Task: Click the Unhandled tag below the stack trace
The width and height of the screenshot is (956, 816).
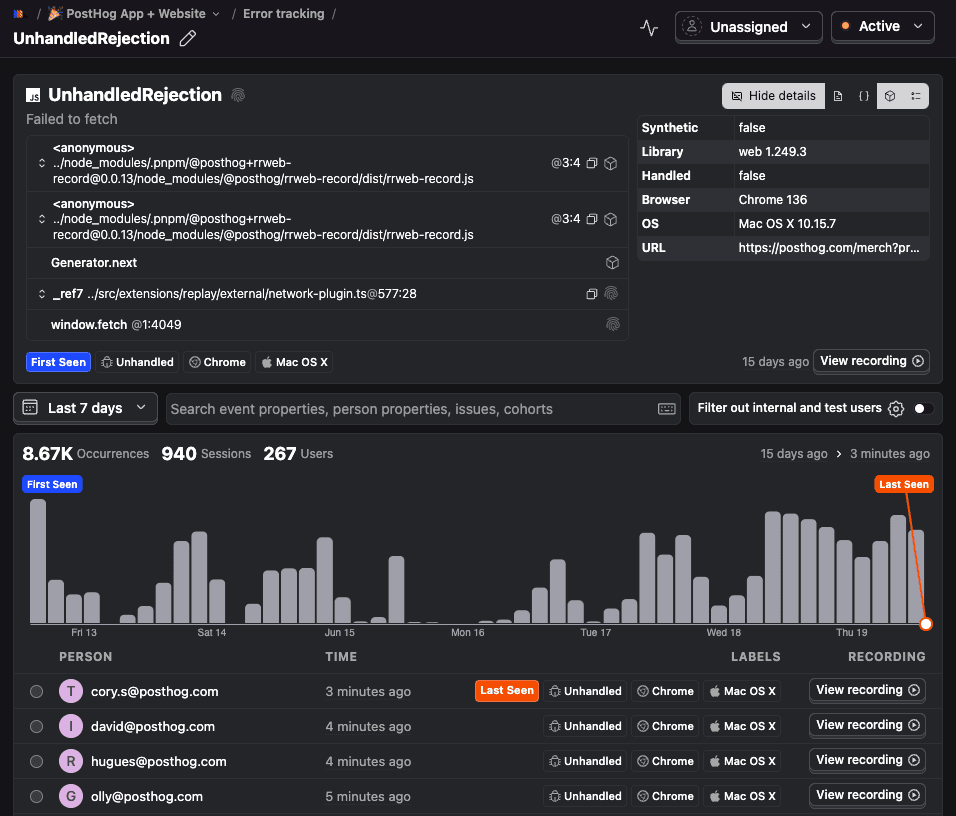Action: pyautogui.click(x=138, y=362)
